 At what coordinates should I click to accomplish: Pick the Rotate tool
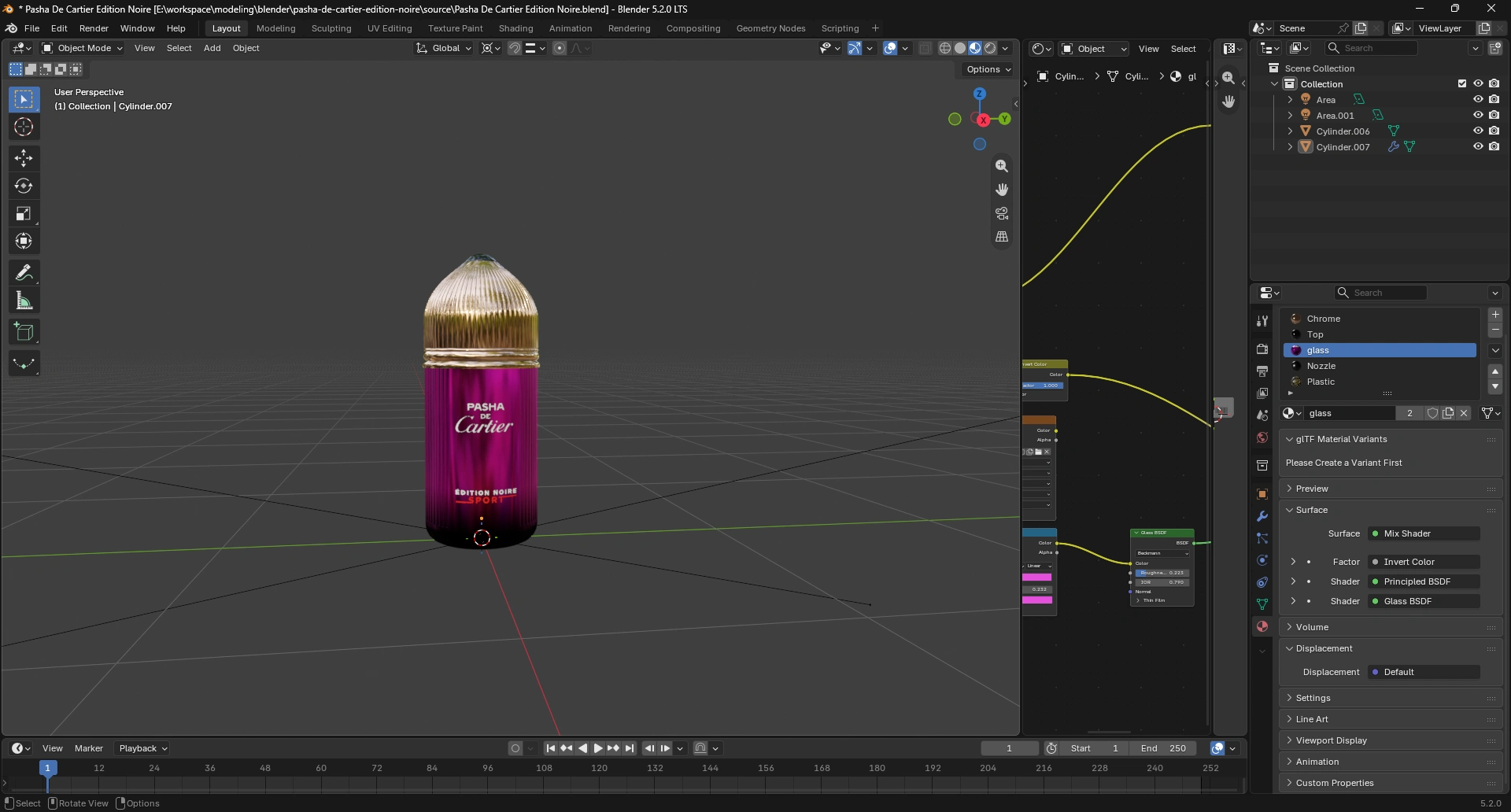[x=24, y=186]
